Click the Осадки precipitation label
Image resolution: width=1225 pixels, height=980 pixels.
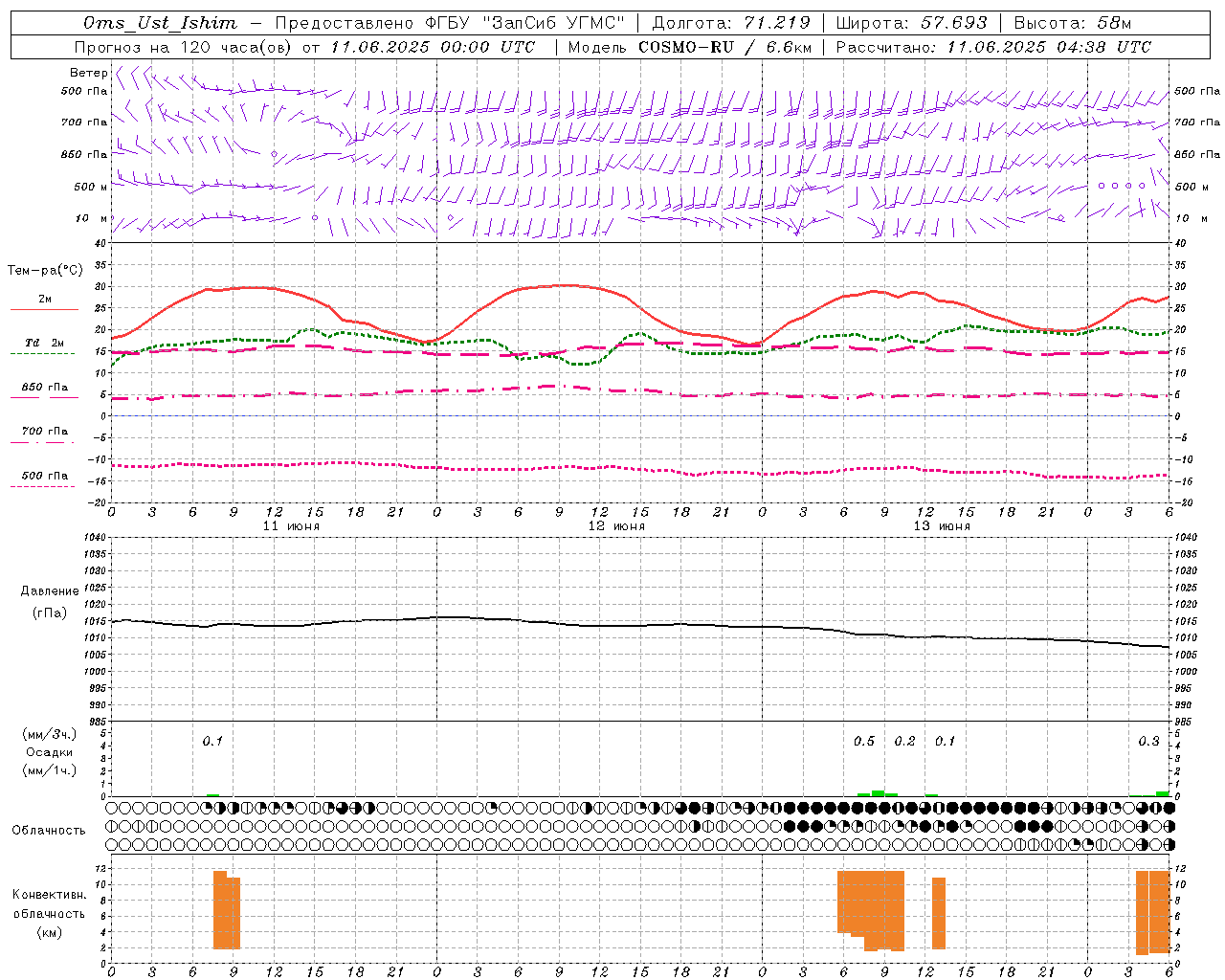[x=50, y=752]
